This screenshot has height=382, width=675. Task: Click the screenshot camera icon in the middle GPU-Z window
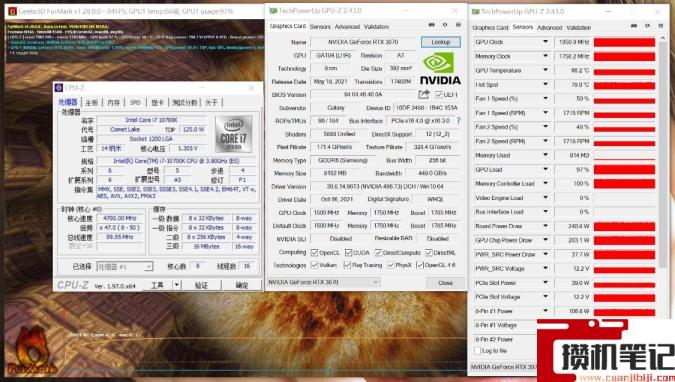(x=431, y=25)
